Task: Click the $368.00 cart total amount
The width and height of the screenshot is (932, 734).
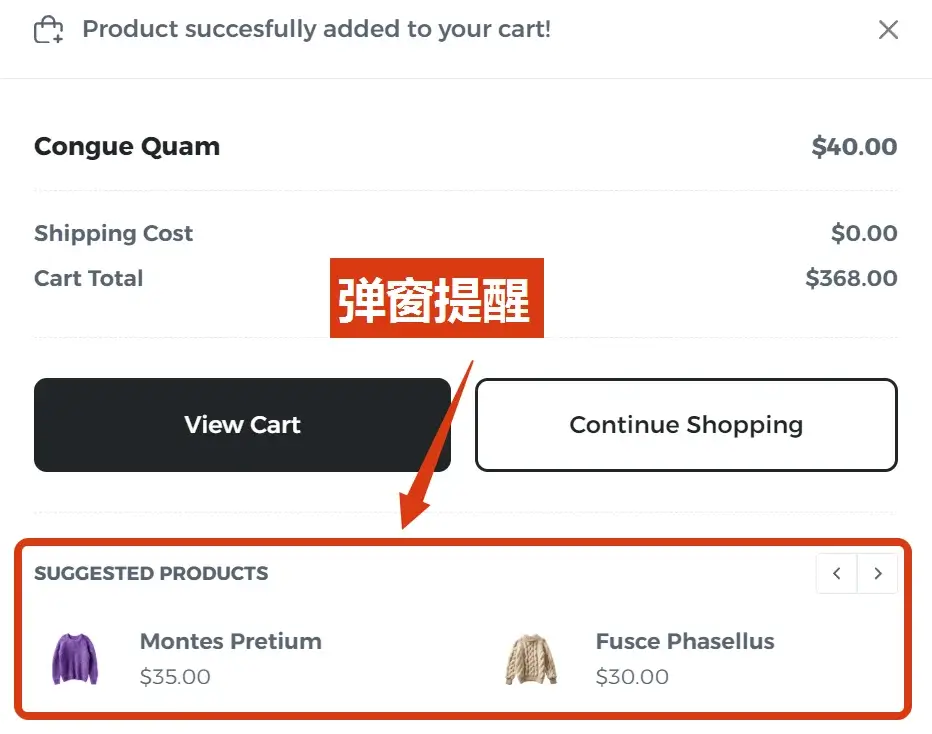Action: pos(851,278)
